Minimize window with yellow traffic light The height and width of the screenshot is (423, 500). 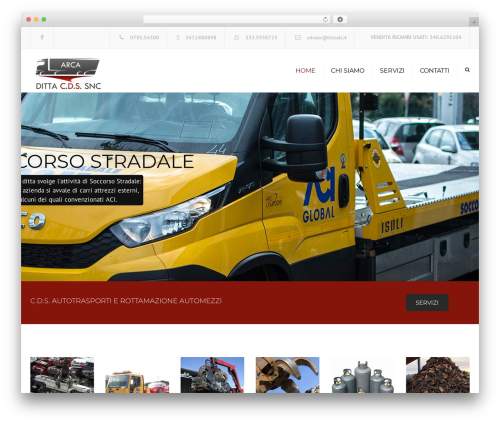[36, 20]
